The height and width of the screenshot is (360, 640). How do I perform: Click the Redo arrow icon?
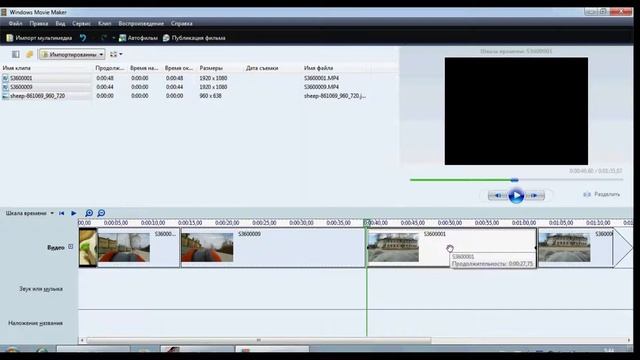[104, 38]
